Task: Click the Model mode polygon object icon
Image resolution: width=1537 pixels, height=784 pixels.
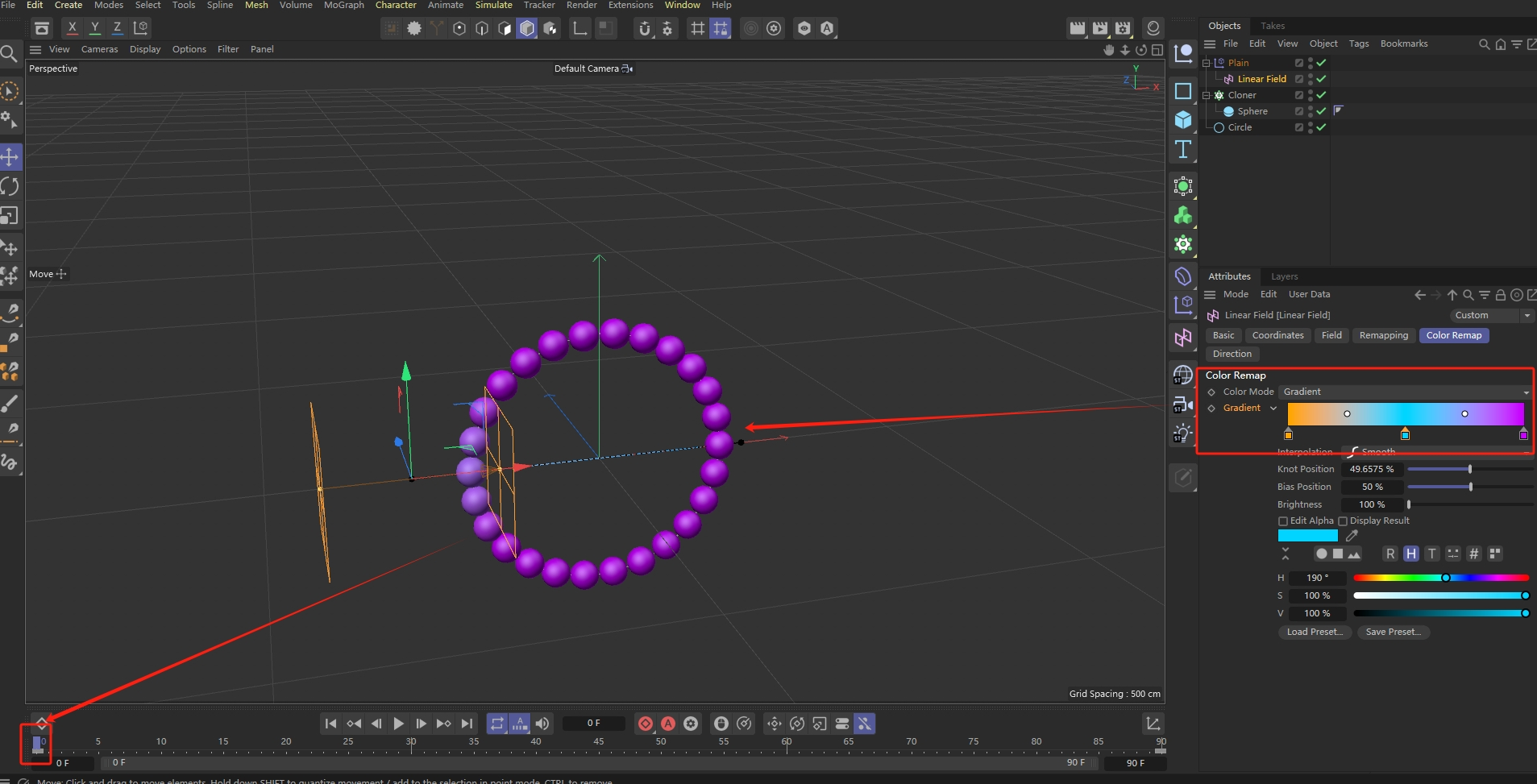Action: point(527,28)
